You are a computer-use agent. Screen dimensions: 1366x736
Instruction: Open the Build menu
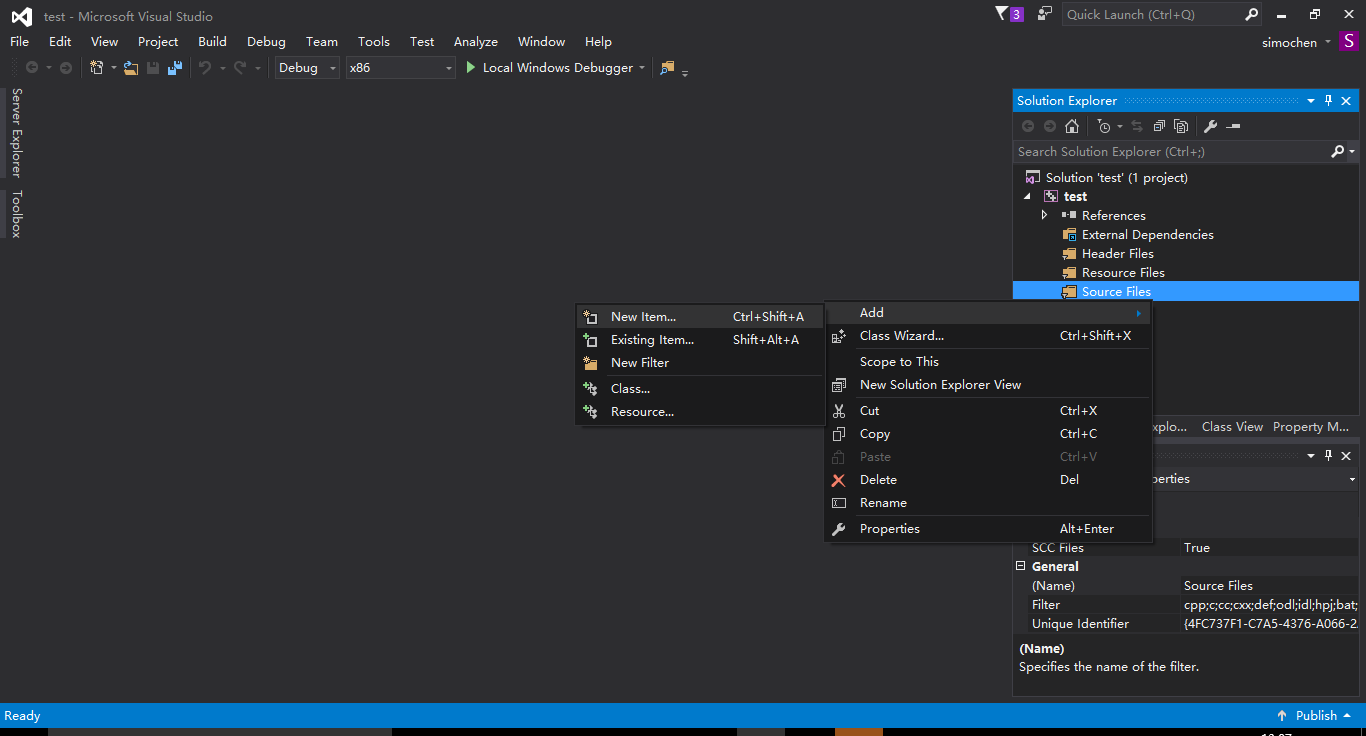[212, 42]
